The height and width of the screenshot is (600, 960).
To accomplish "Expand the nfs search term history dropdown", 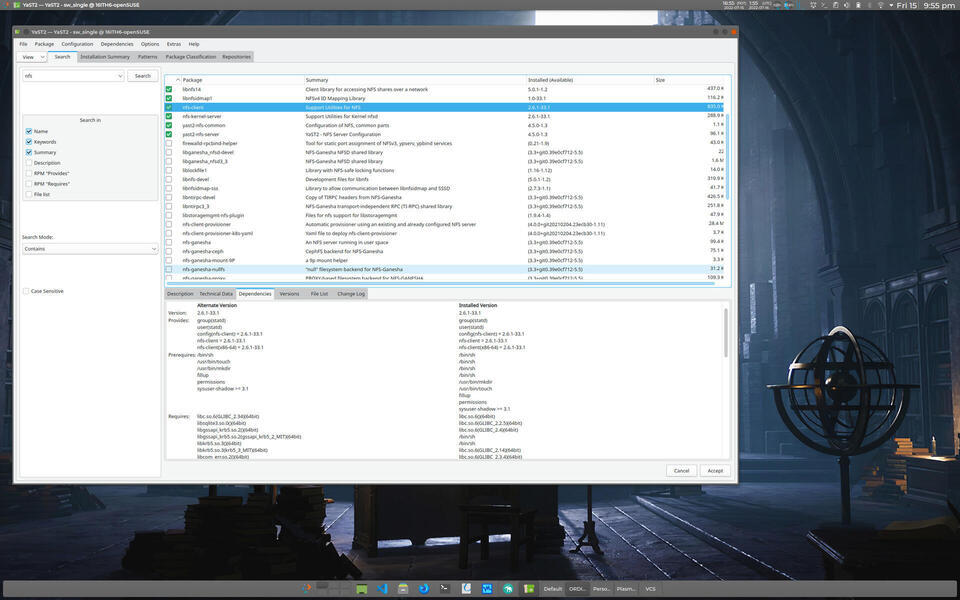I will coord(119,76).
